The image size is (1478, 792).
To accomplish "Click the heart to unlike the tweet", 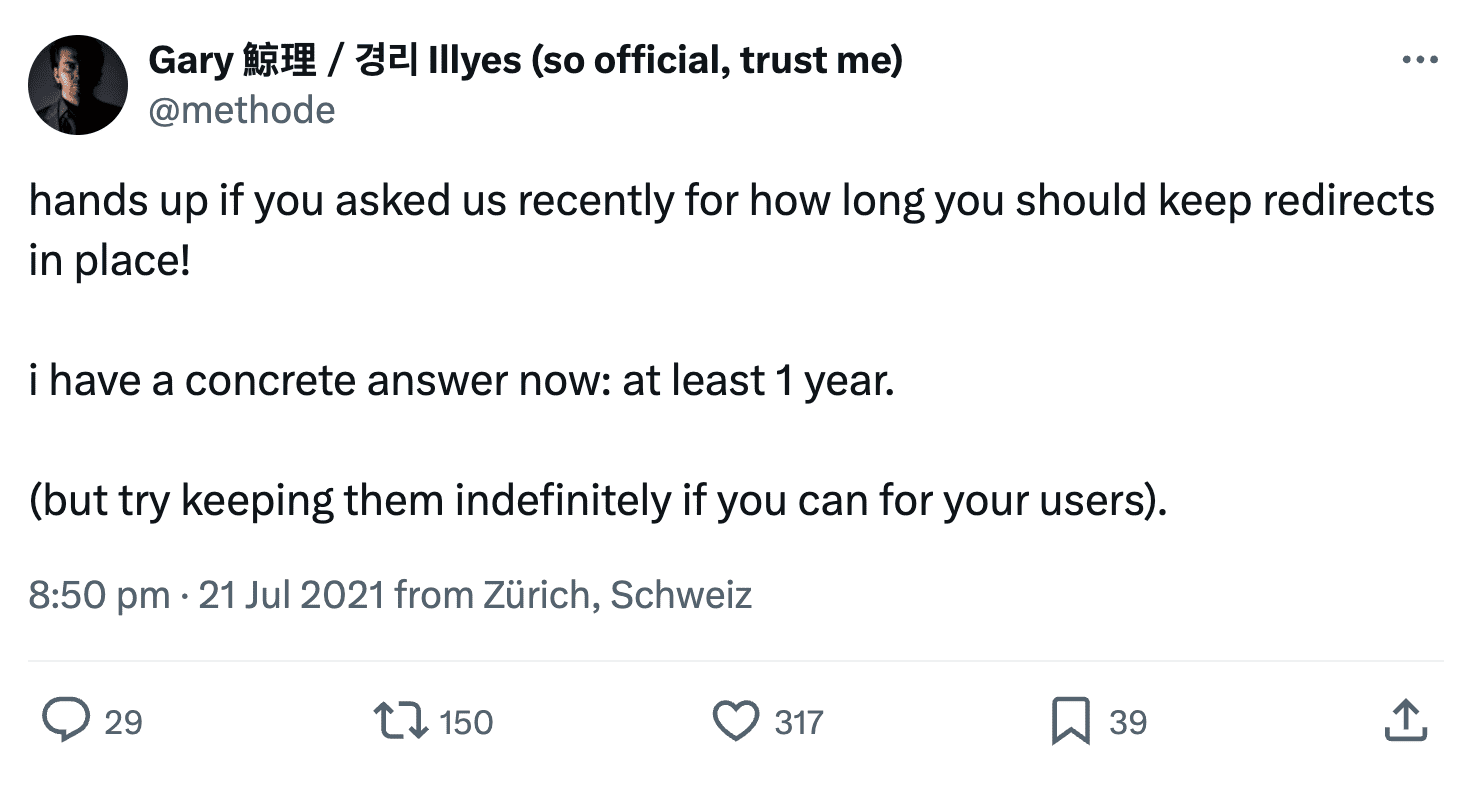I will click(737, 720).
